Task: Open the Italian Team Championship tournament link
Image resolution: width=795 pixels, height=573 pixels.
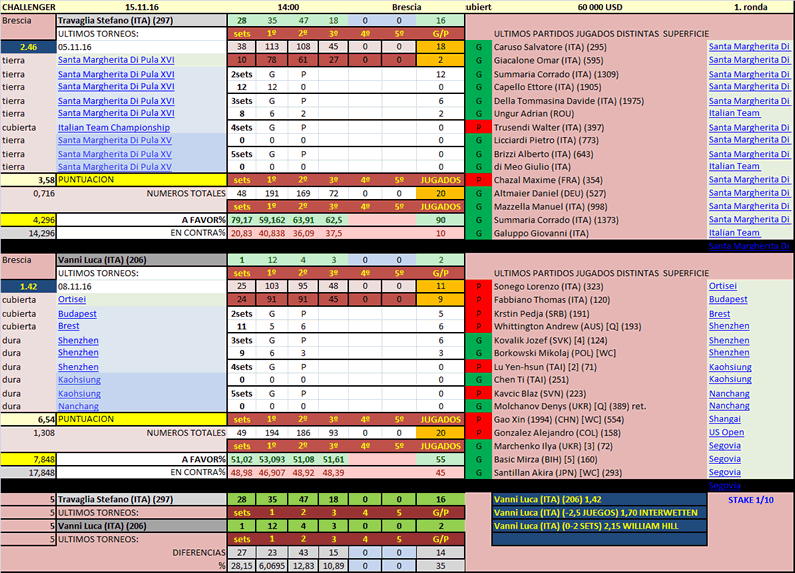Action: [114, 127]
